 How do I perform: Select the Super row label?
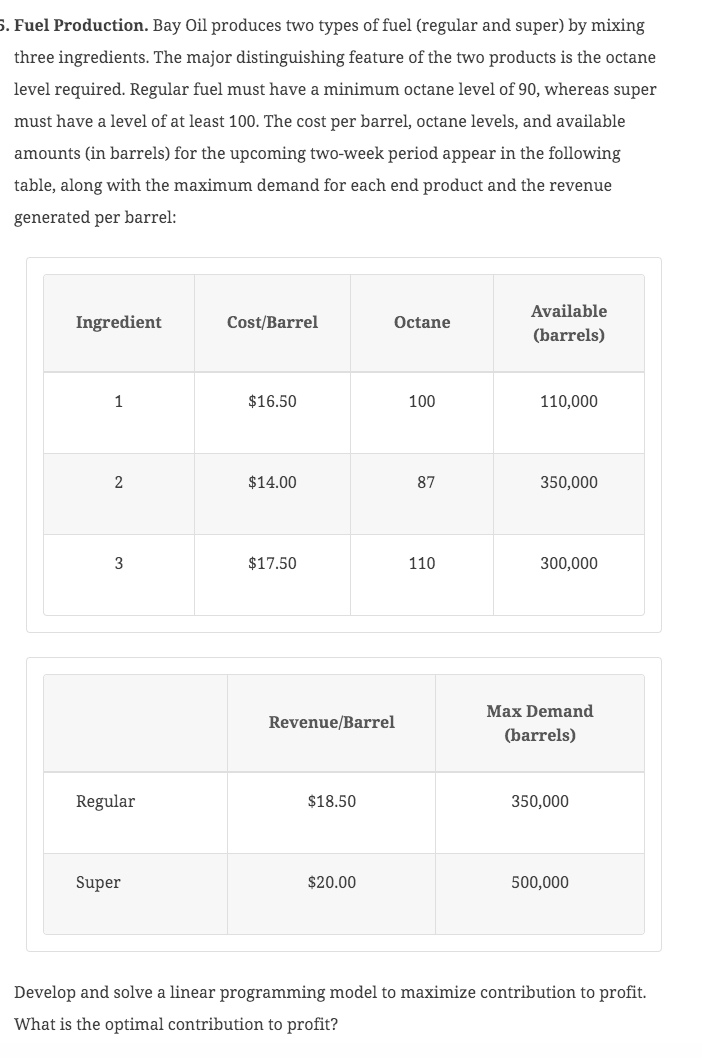[98, 882]
